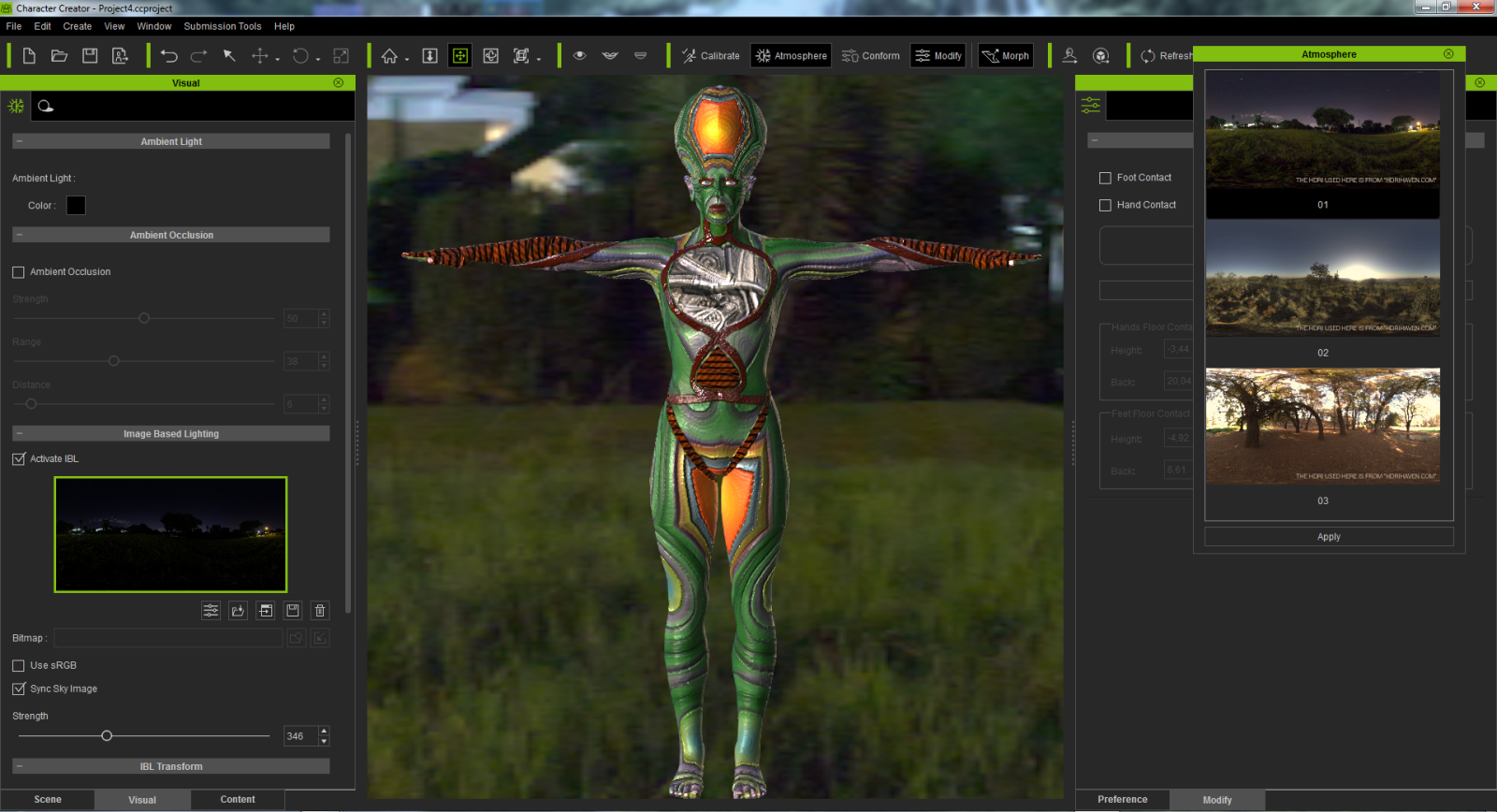Choose the Select arrow tool
This screenshot has width=1497, height=812.
tap(229, 56)
